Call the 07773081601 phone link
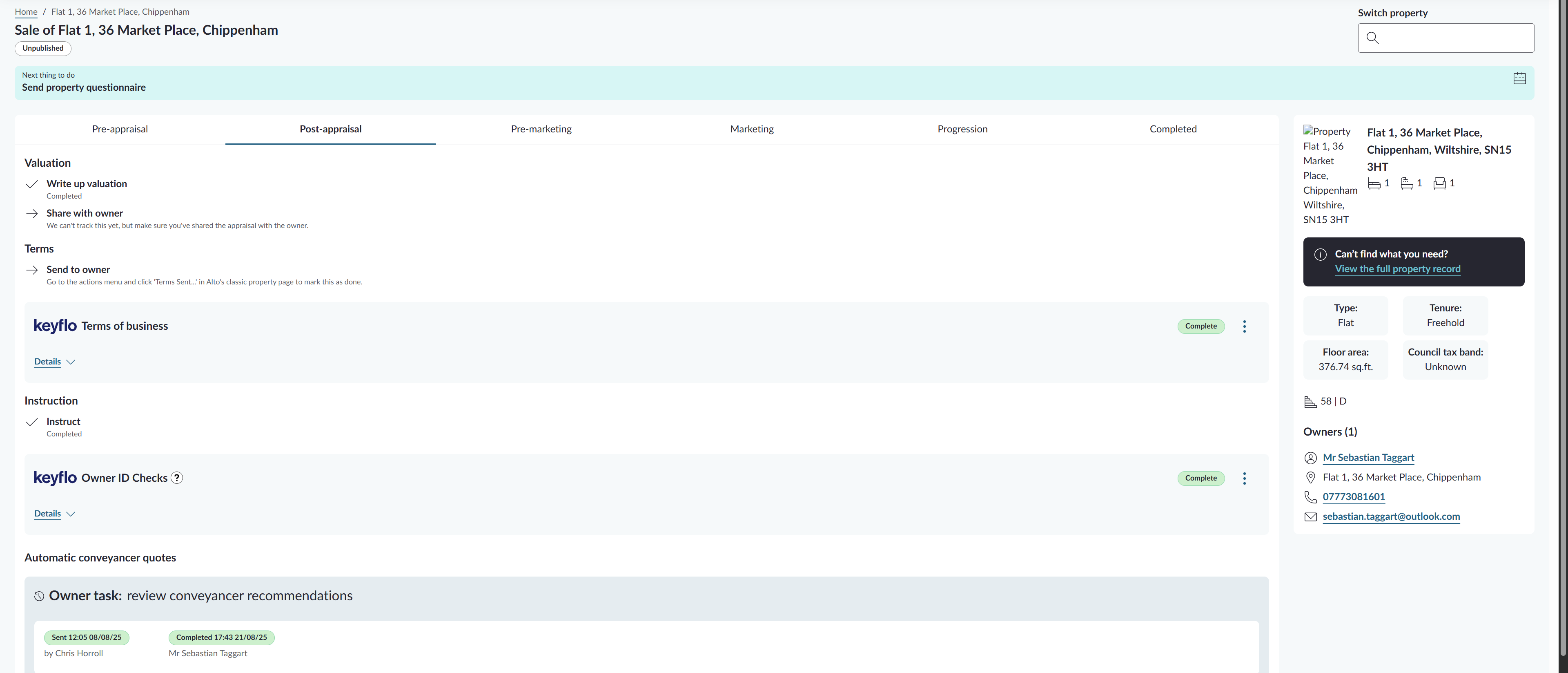Screen dimensions: 1568x673 [1354, 497]
